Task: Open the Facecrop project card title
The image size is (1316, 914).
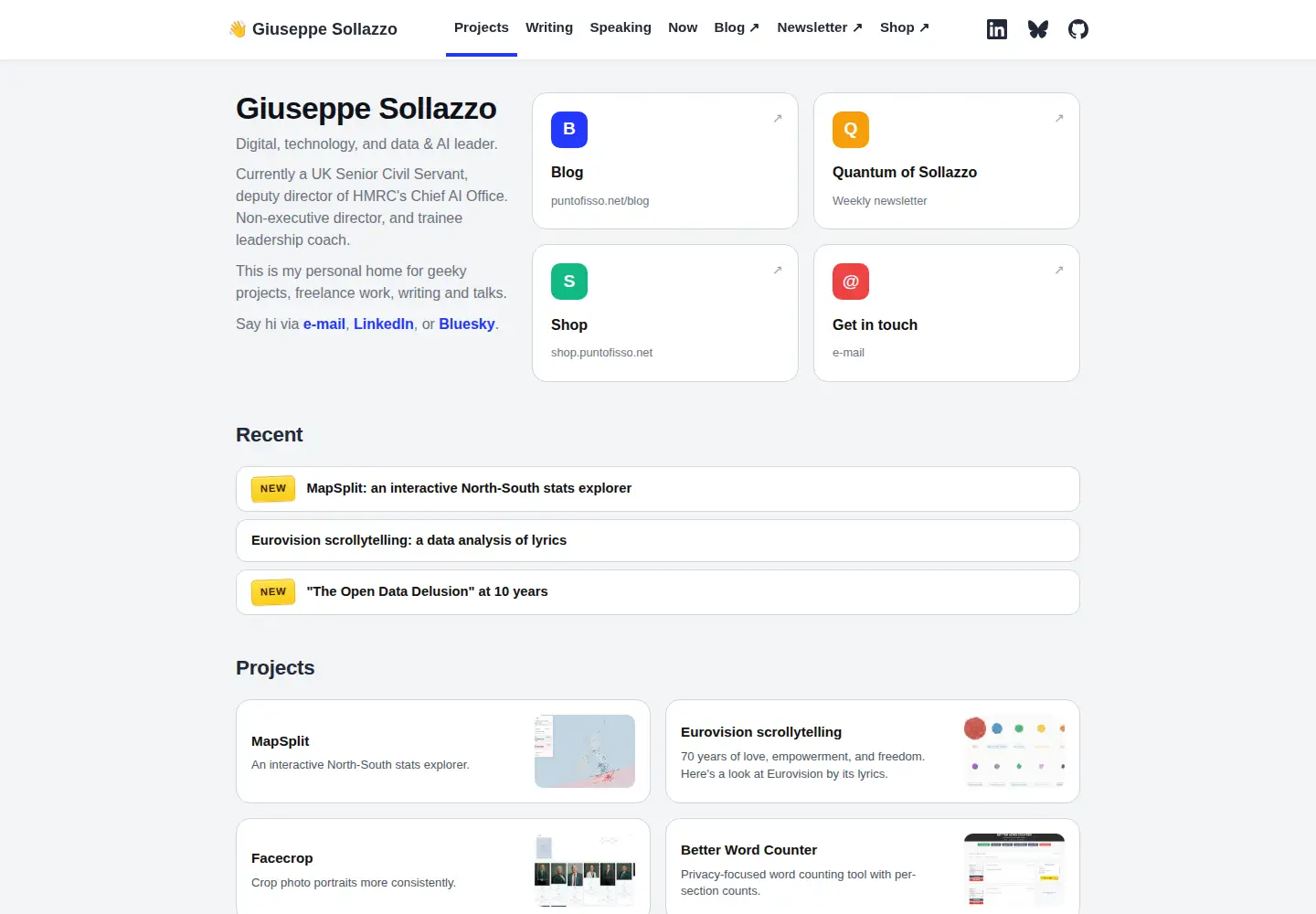Action: click(x=282, y=858)
